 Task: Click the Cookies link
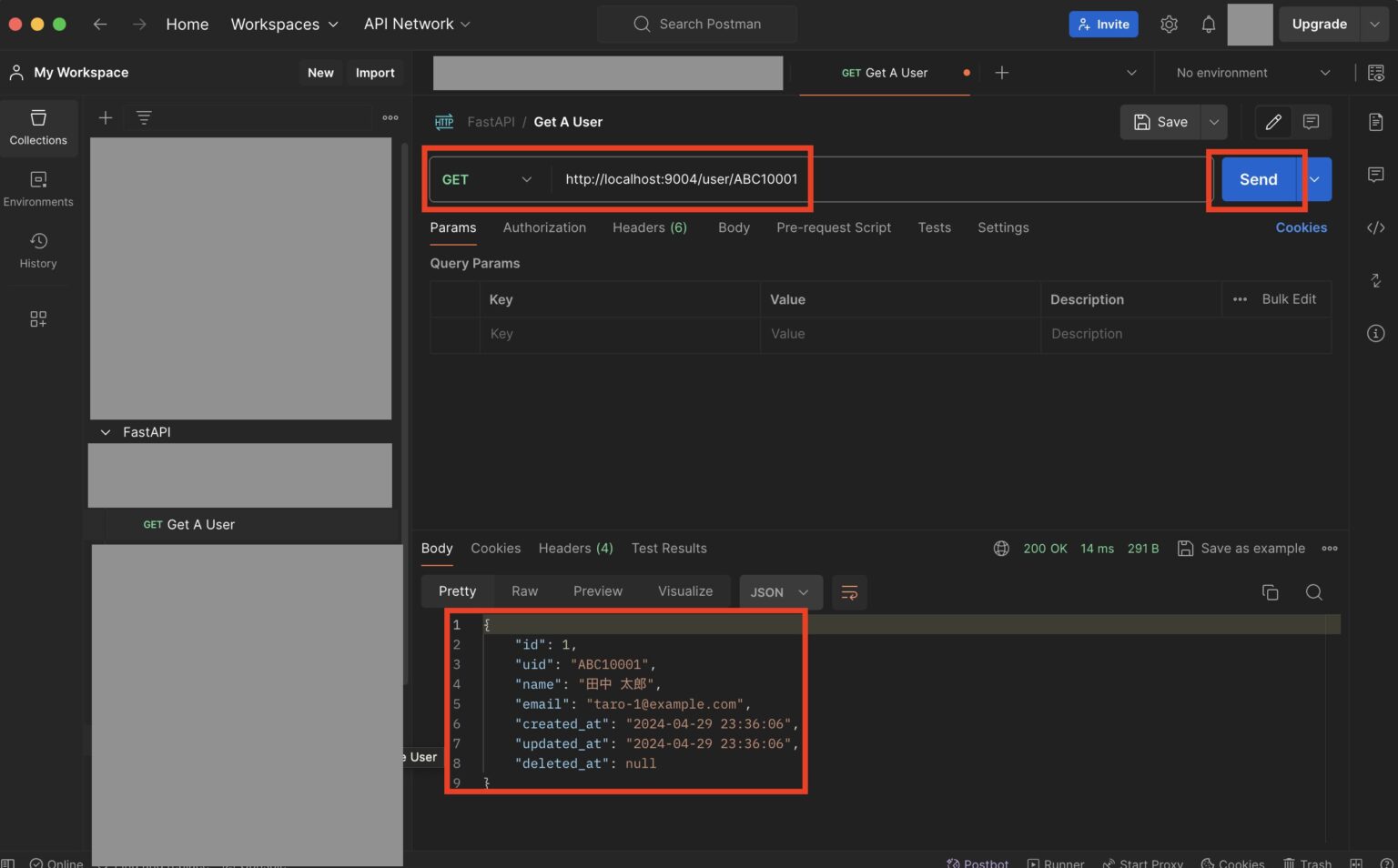coord(1301,227)
